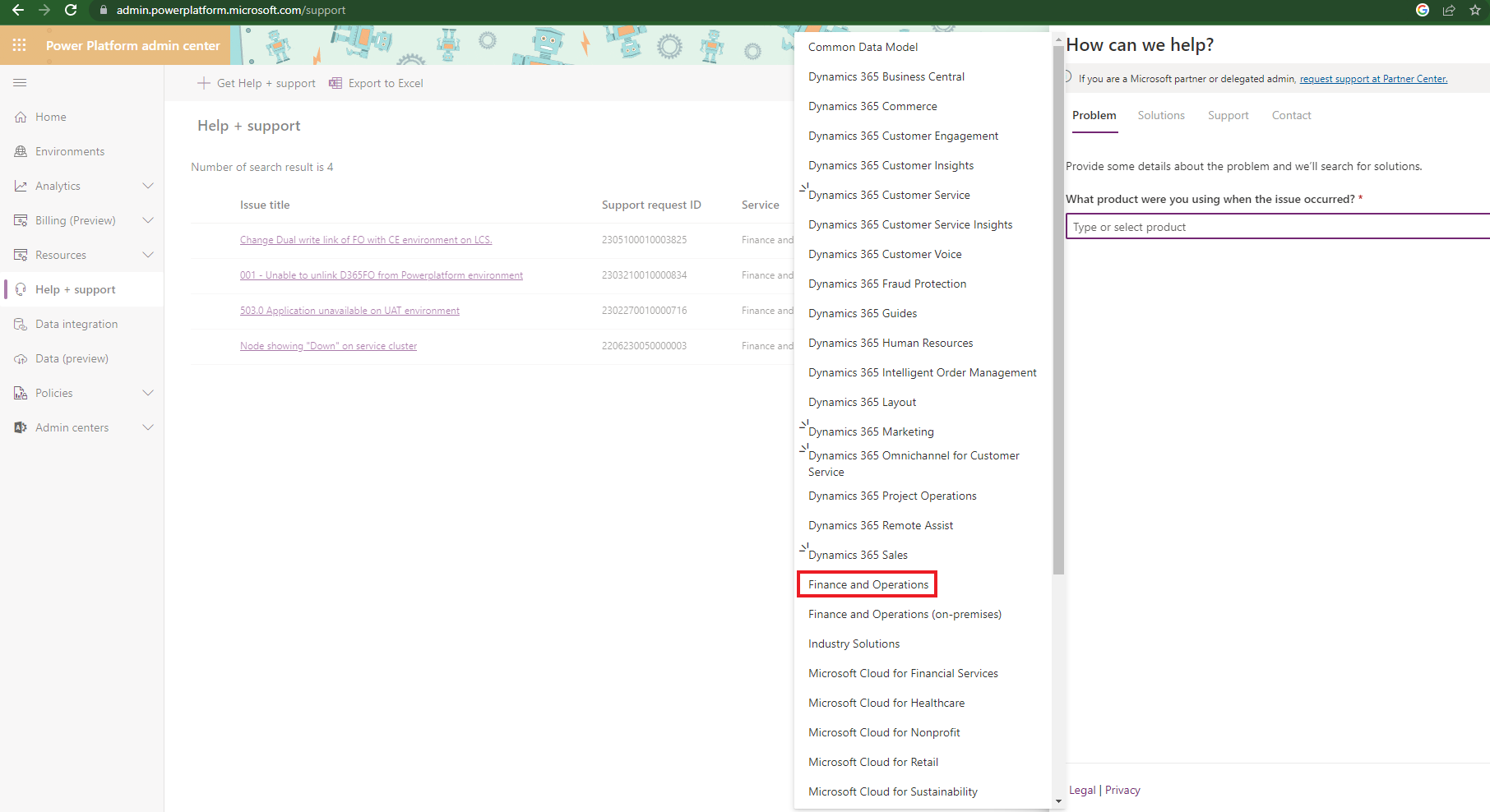
Task: Click the Home icon in sidebar
Action: tap(21, 117)
